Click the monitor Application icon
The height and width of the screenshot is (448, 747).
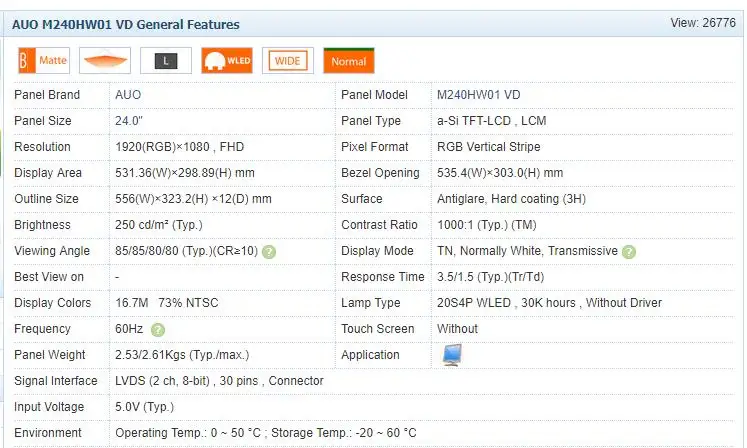coord(452,355)
